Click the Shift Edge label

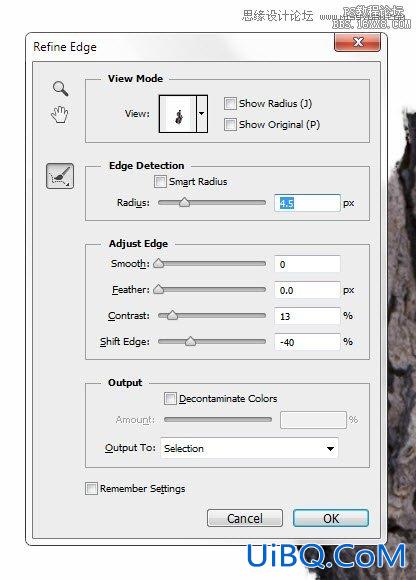pos(125,341)
